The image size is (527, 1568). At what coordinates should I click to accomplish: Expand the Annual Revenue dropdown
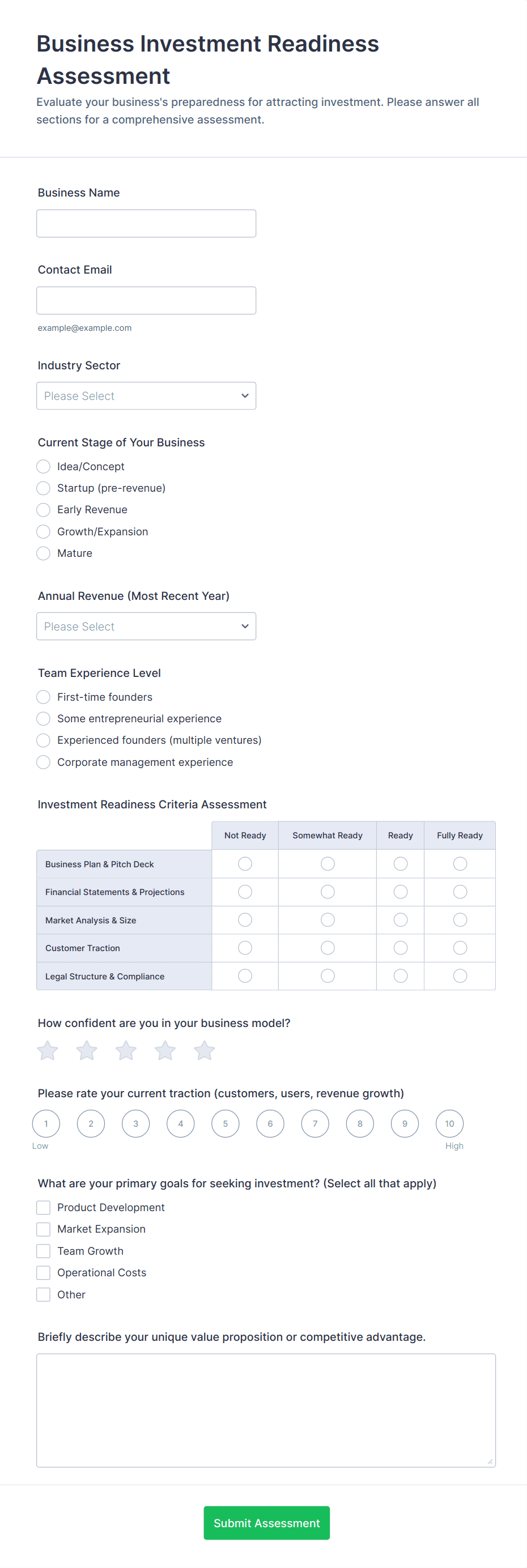click(x=146, y=627)
